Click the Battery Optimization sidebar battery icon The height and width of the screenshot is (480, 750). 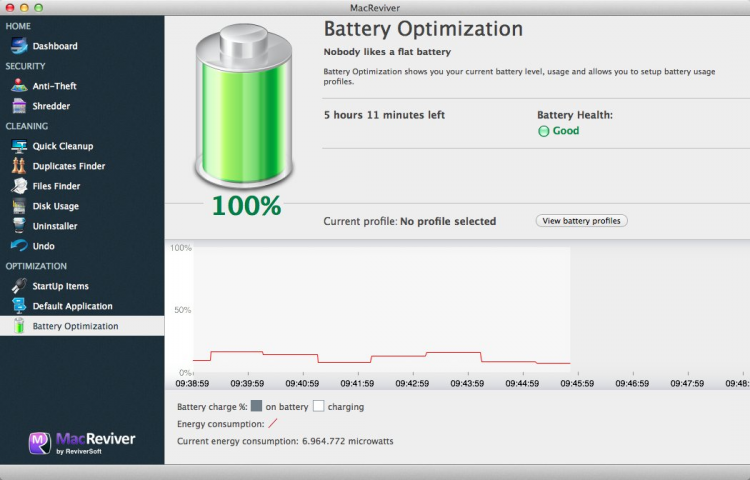pos(19,326)
